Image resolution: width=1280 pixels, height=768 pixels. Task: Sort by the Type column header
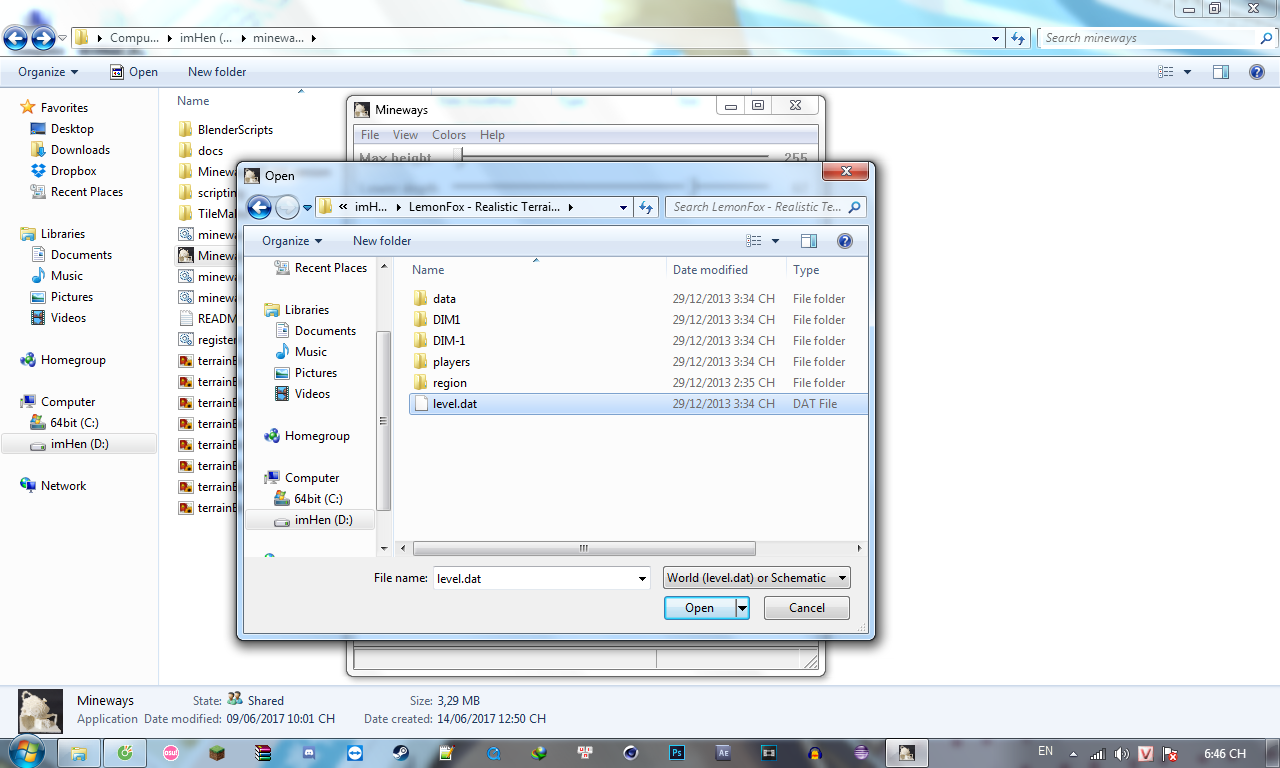tap(827, 270)
